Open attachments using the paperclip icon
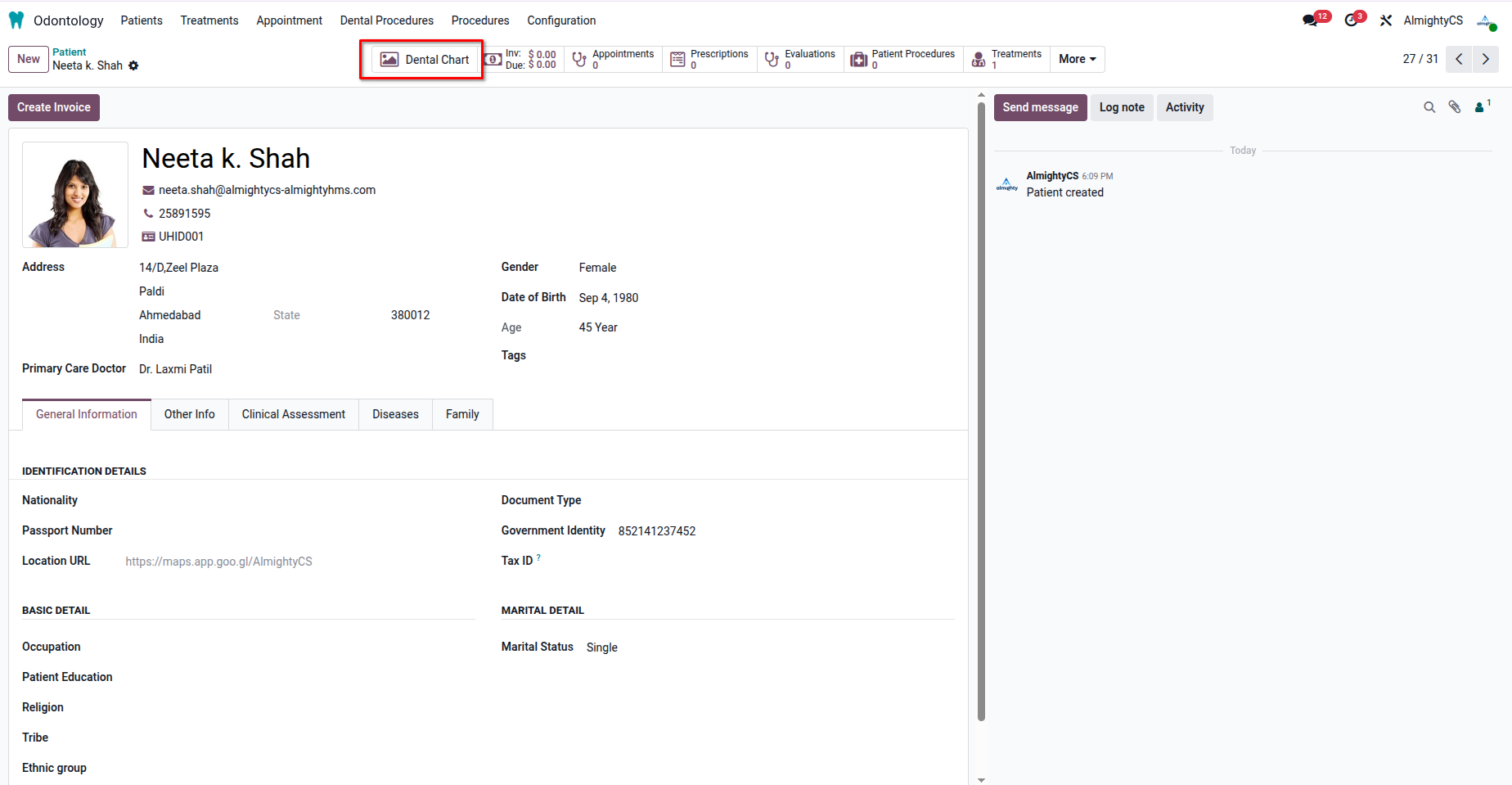Viewport: 1512px width, 785px height. pyautogui.click(x=1455, y=107)
